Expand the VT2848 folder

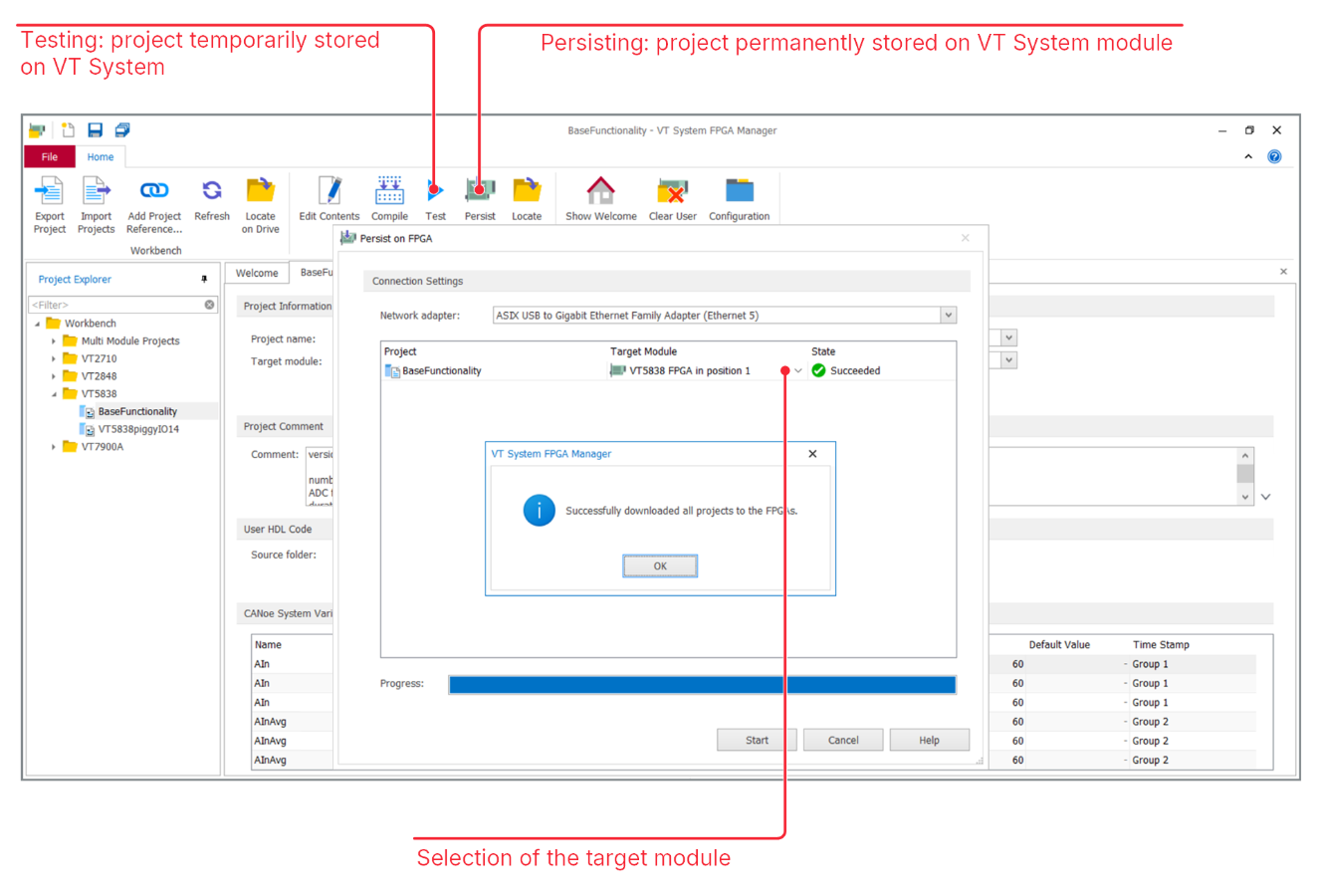(54, 376)
